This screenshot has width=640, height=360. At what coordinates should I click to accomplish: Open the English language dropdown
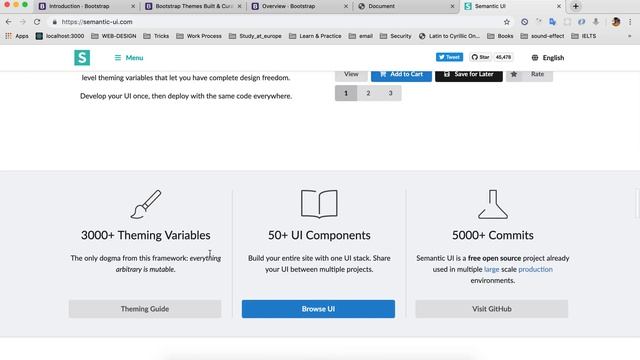tap(548, 58)
